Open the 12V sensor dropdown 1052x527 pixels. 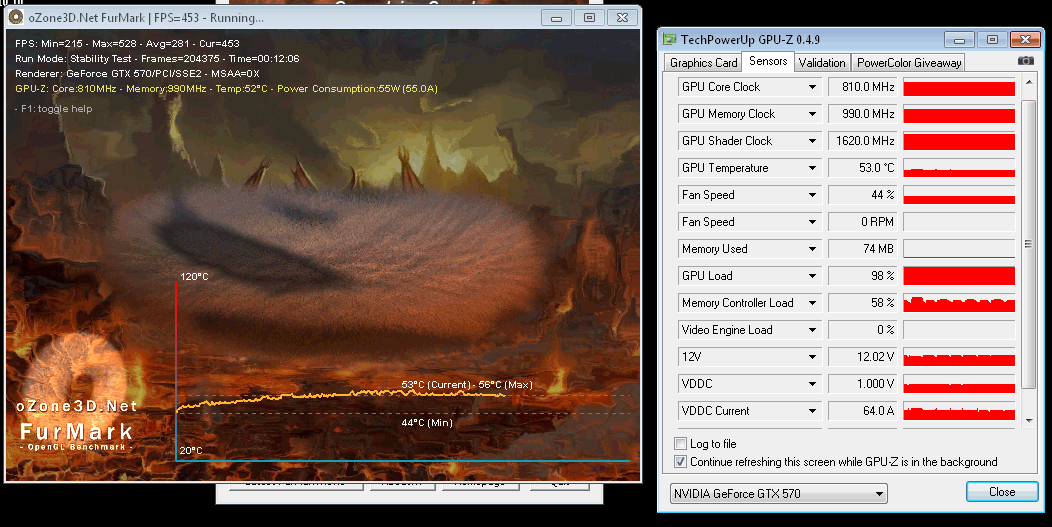click(812, 357)
